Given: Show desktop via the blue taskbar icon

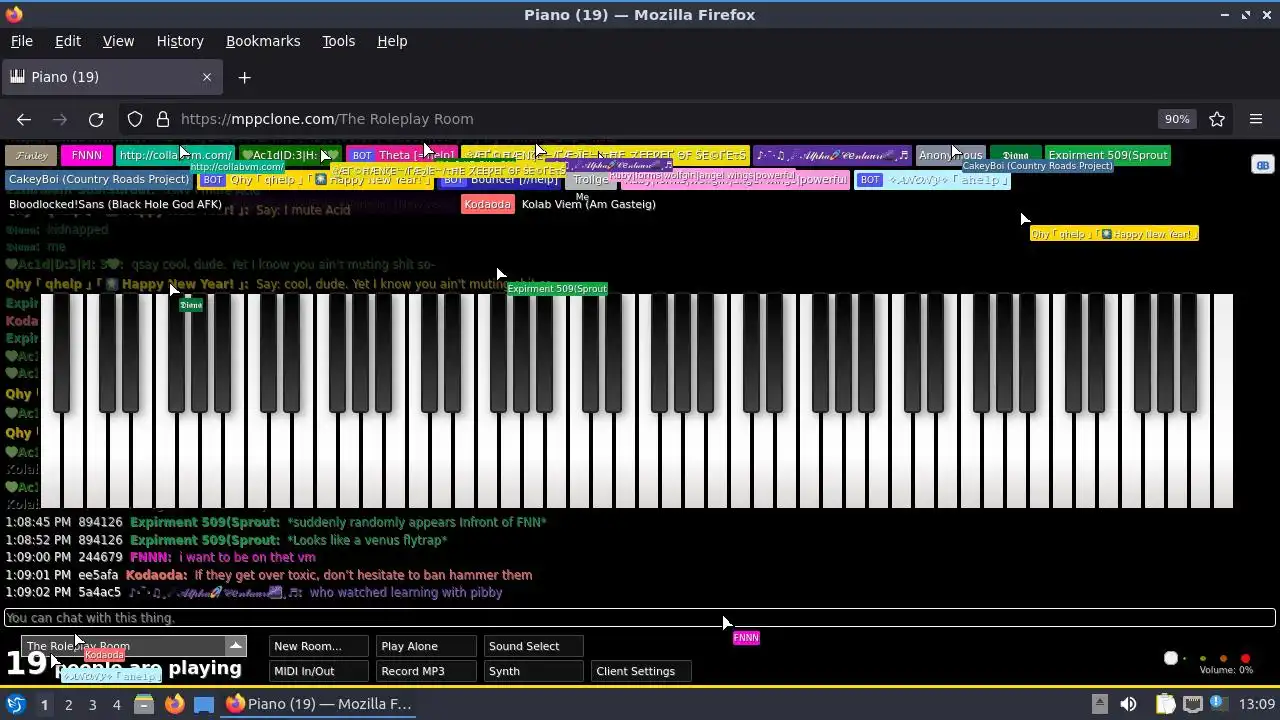Looking at the screenshot, I should tap(204, 704).
